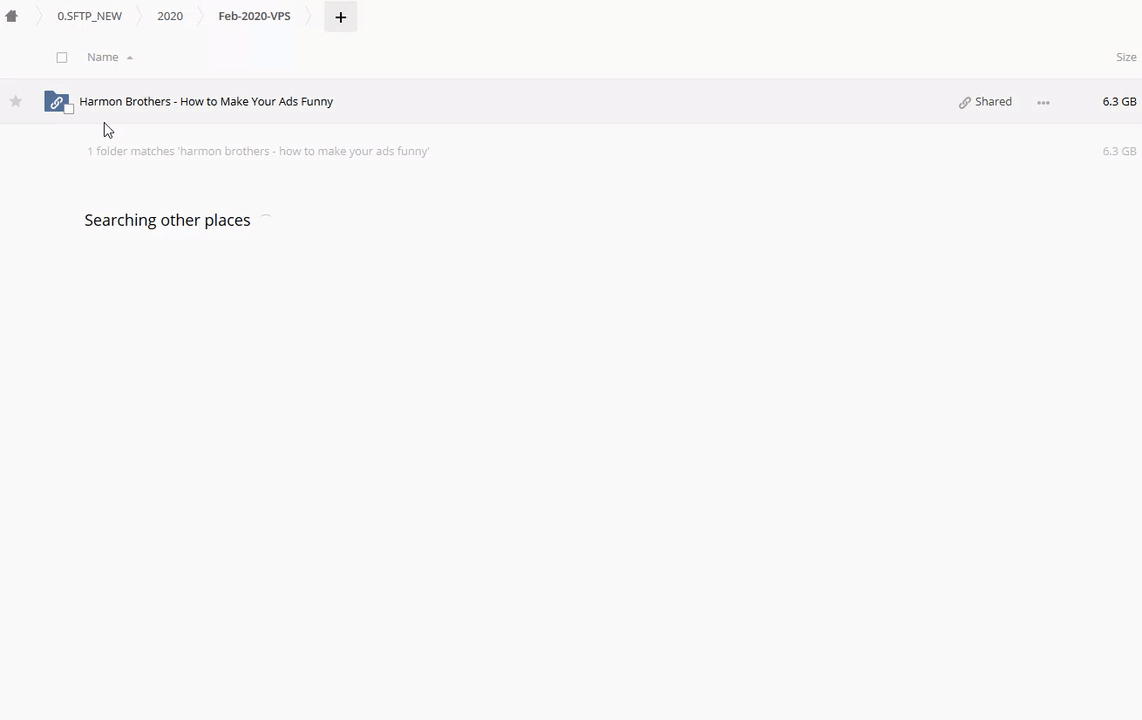Toggle the Name sort direction arrow
1142x720 pixels.
pos(130,58)
